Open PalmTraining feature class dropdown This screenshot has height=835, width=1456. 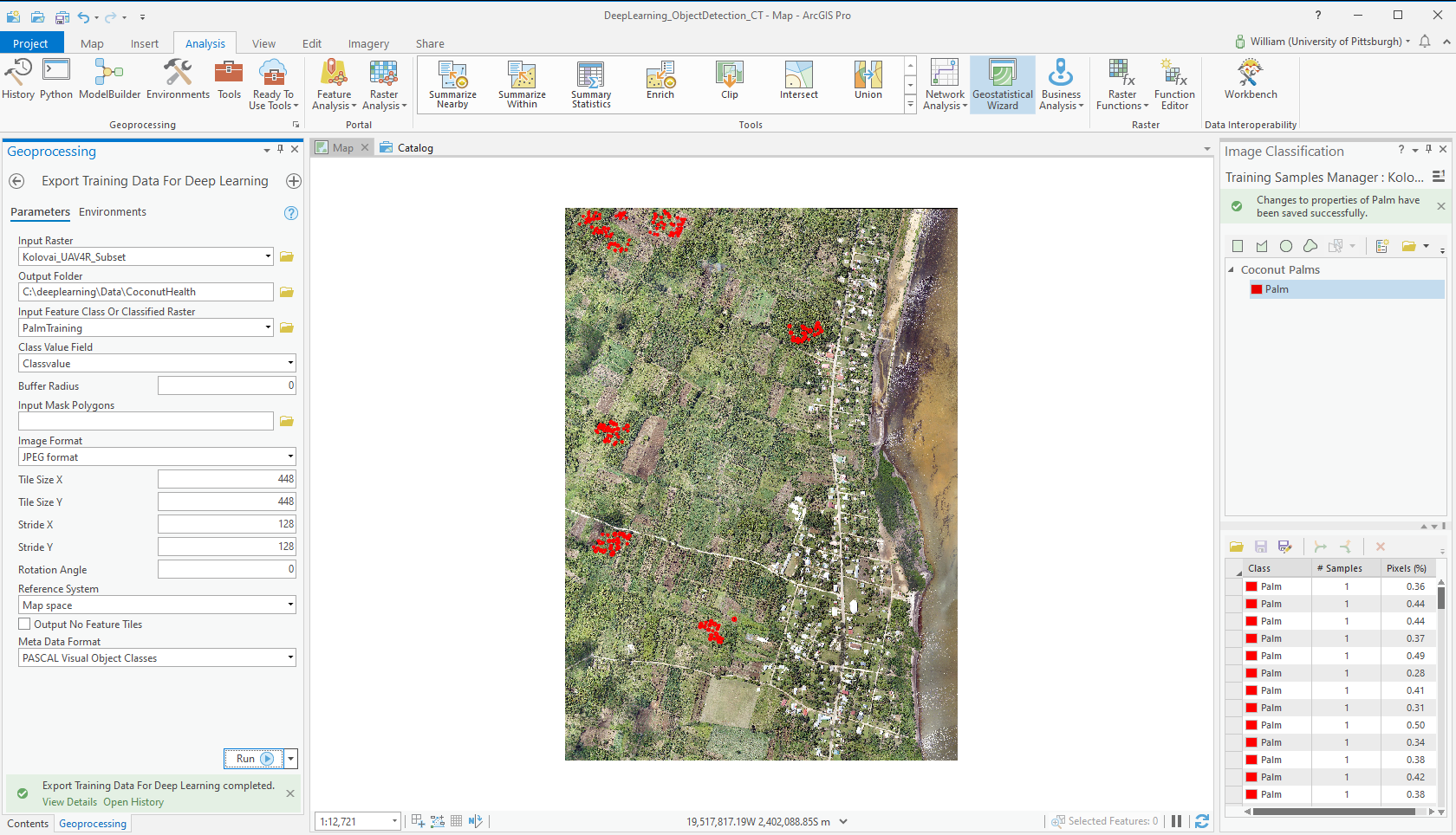[x=268, y=327]
